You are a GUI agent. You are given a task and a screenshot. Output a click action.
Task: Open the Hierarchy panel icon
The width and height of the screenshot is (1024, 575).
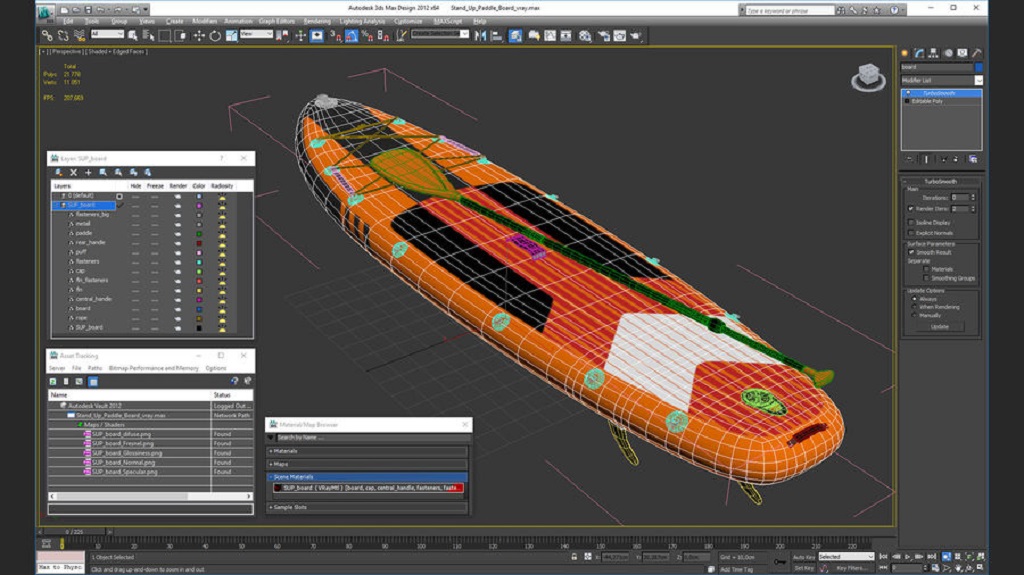(933, 53)
